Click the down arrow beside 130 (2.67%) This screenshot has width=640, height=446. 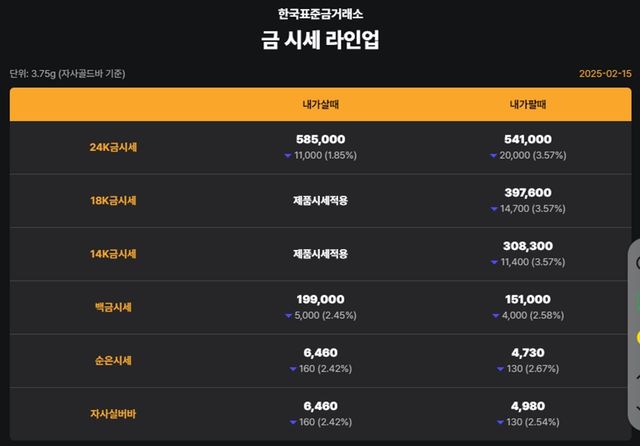[x=502, y=369]
